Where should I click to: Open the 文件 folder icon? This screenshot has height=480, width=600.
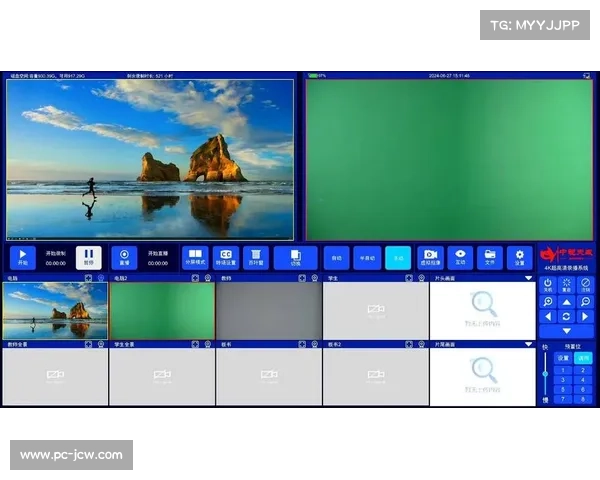click(x=489, y=258)
